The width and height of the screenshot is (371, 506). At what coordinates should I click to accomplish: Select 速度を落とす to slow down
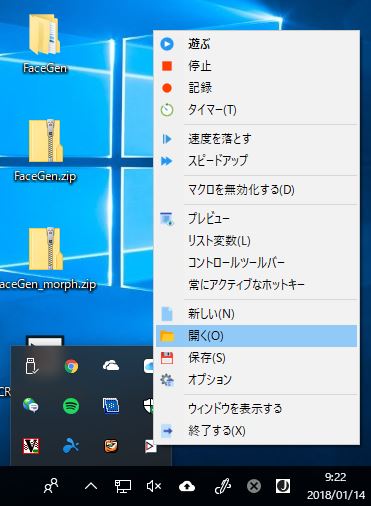[256, 139]
